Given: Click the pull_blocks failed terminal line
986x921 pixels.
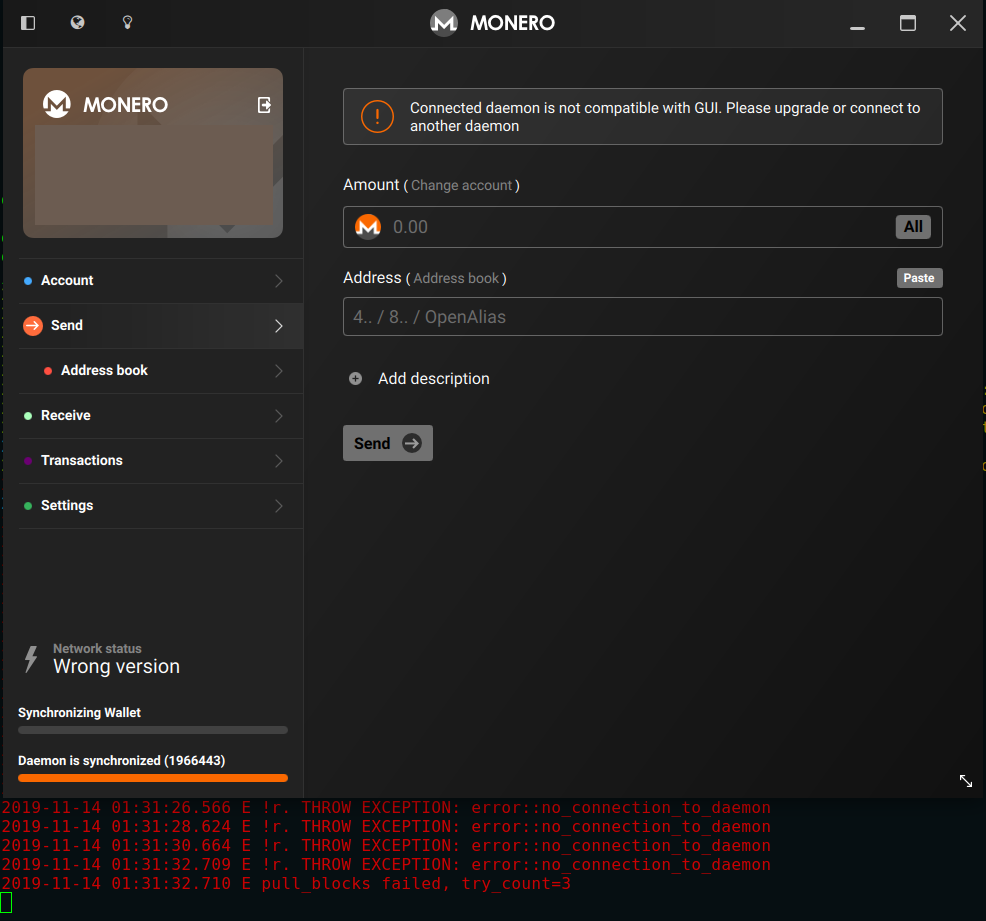Looking at the screenshot, I should [x=286, y=884].
